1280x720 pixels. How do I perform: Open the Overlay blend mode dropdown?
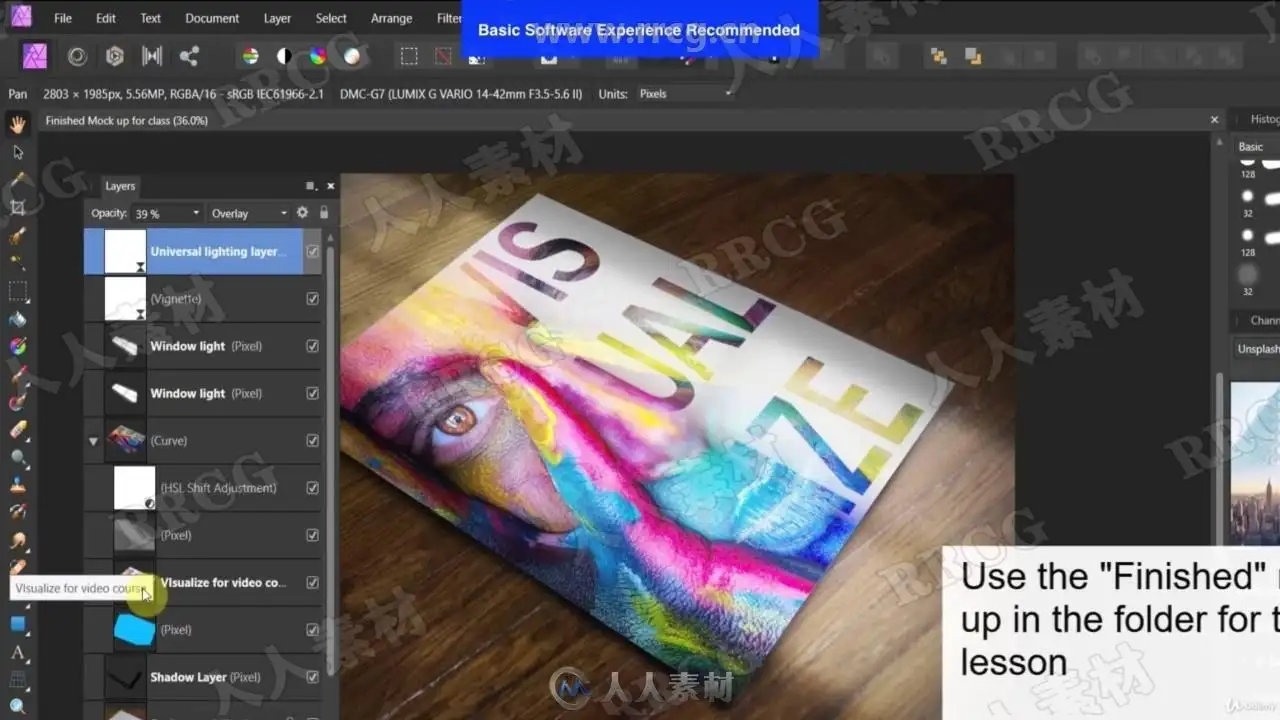pyautogui.click(x=249, y=213)
